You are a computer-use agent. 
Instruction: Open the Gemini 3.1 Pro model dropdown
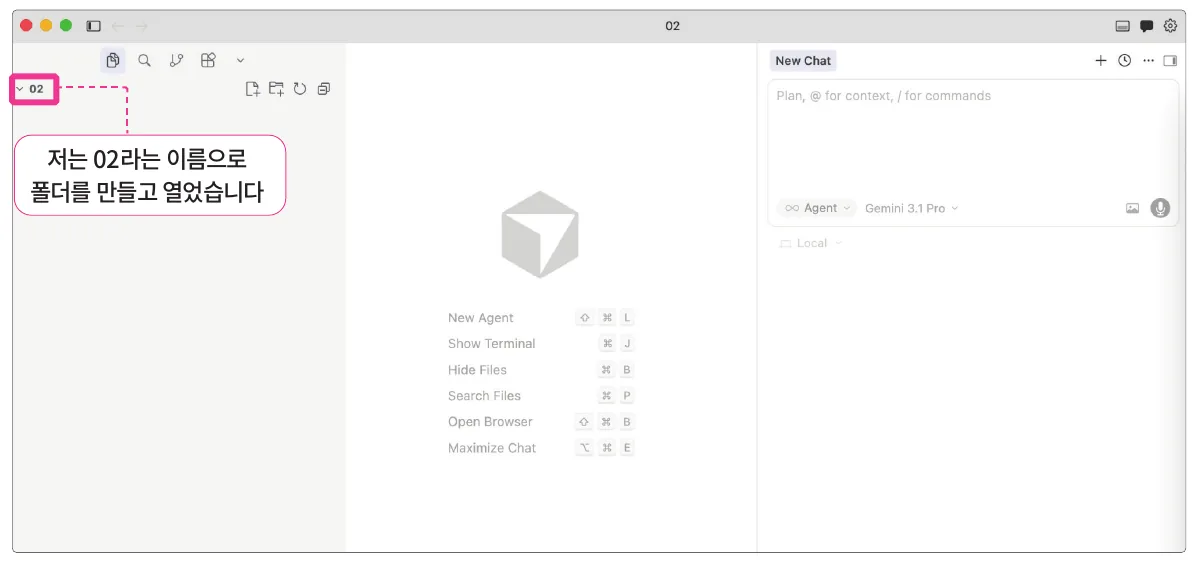[x=911, y=208]
